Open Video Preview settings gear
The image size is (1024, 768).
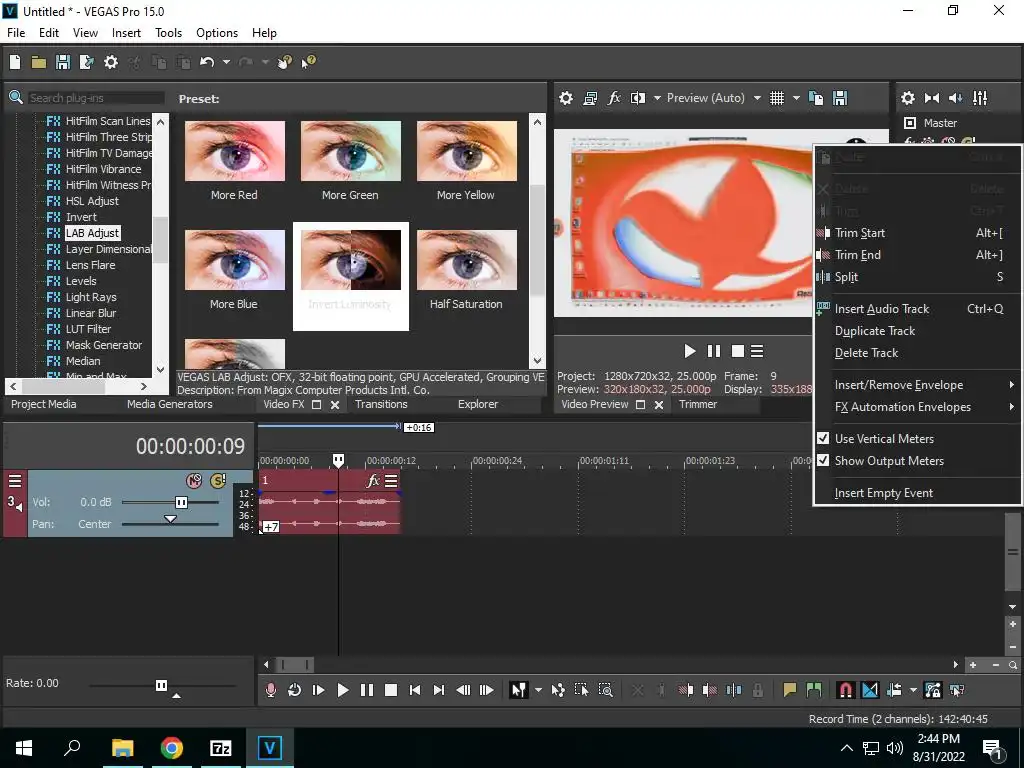[x=566, y=98]
